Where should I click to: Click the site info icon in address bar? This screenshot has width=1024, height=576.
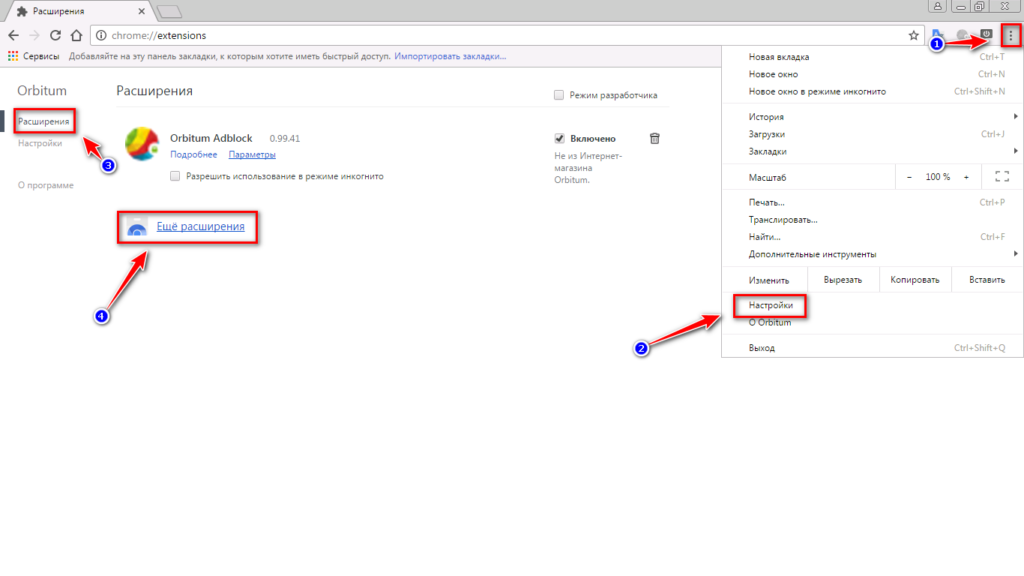click(101, 35)
